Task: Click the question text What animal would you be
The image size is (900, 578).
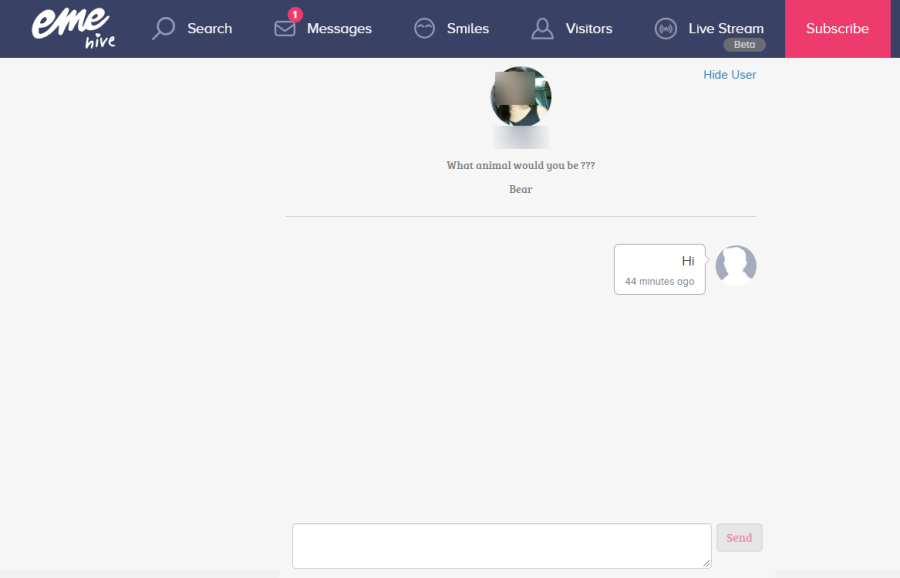Action: pos(520,164)
